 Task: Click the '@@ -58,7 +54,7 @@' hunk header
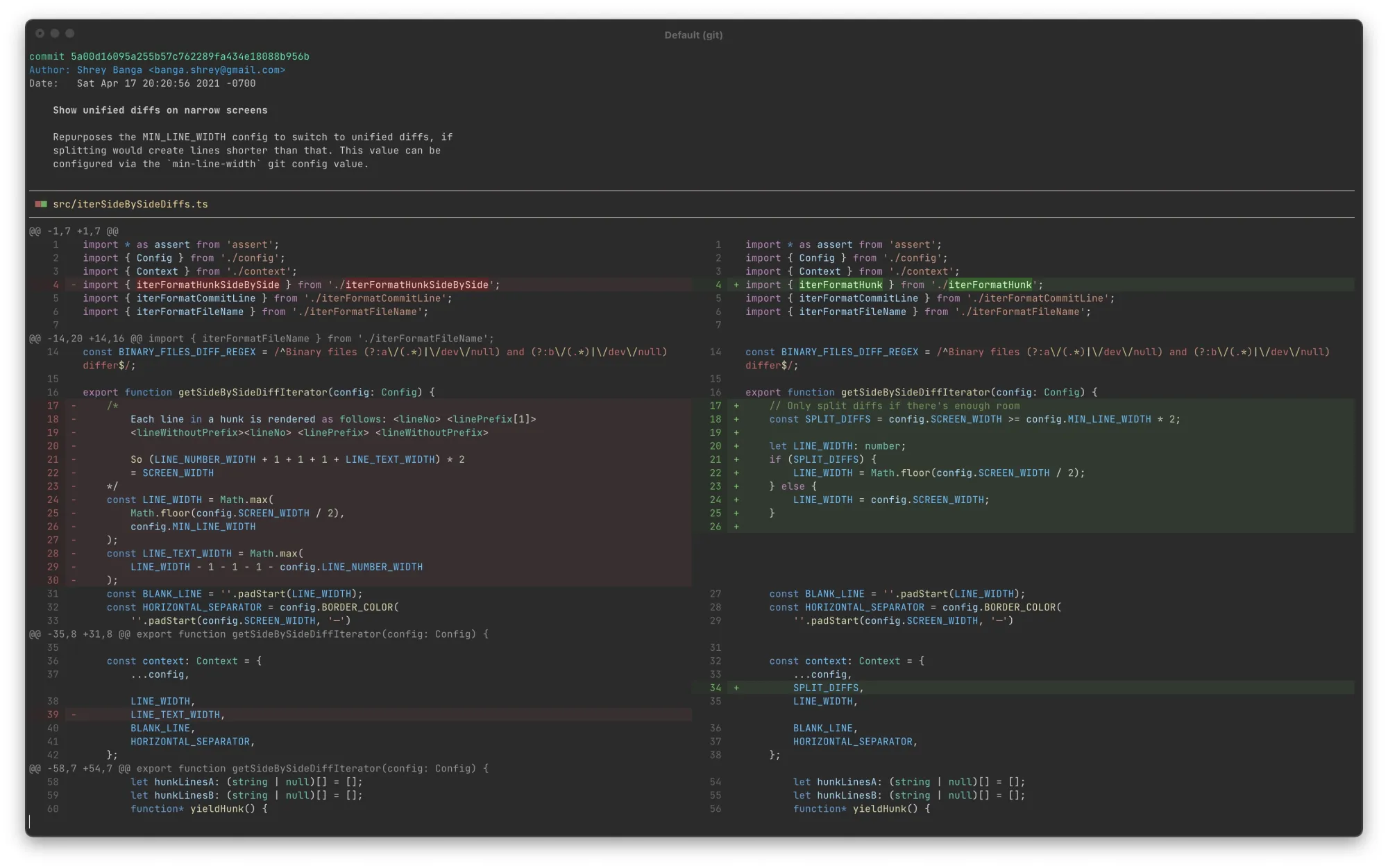(80, 769)
